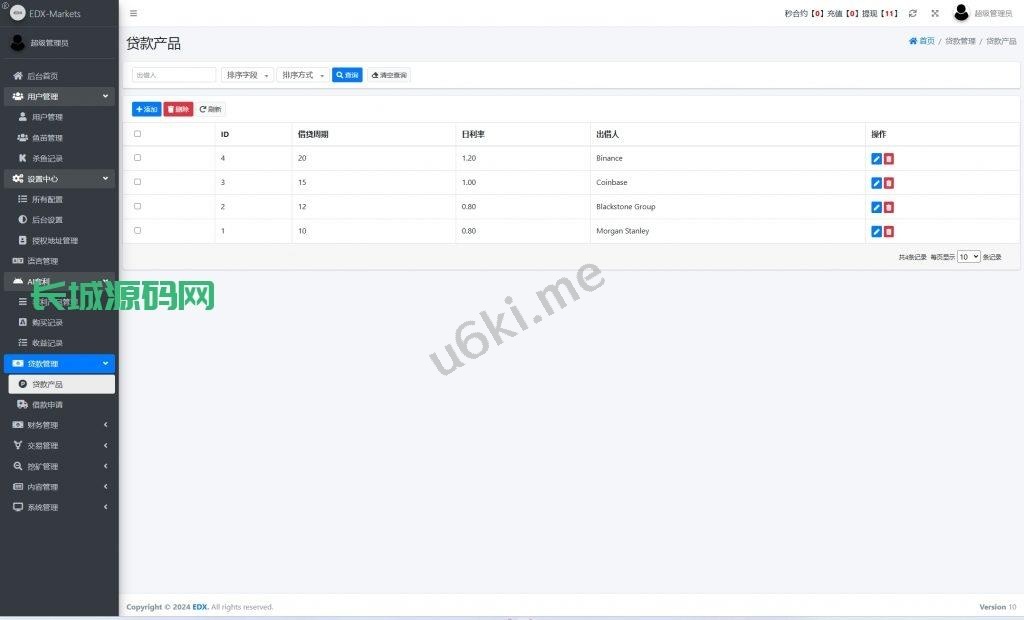Open the 排序字段 dropdown
This screenshot has height=620, width=1024.
click(x=247, y=75)
